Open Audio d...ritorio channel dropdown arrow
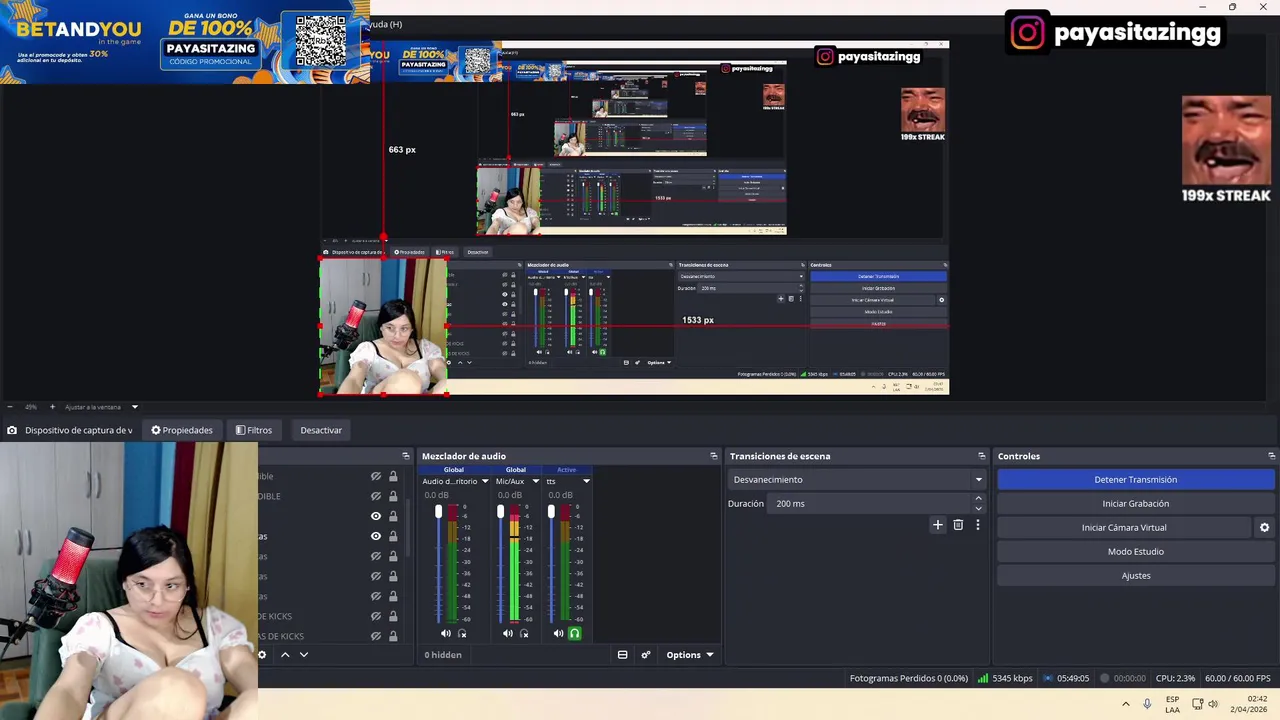 [485, 481]
